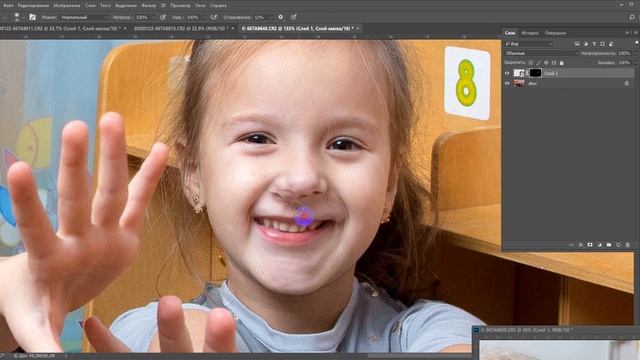Filter layers by adjustment layers icon
The height and width of the screenshot is (360, 640).
pyautogui.click(x=586, y=44)
